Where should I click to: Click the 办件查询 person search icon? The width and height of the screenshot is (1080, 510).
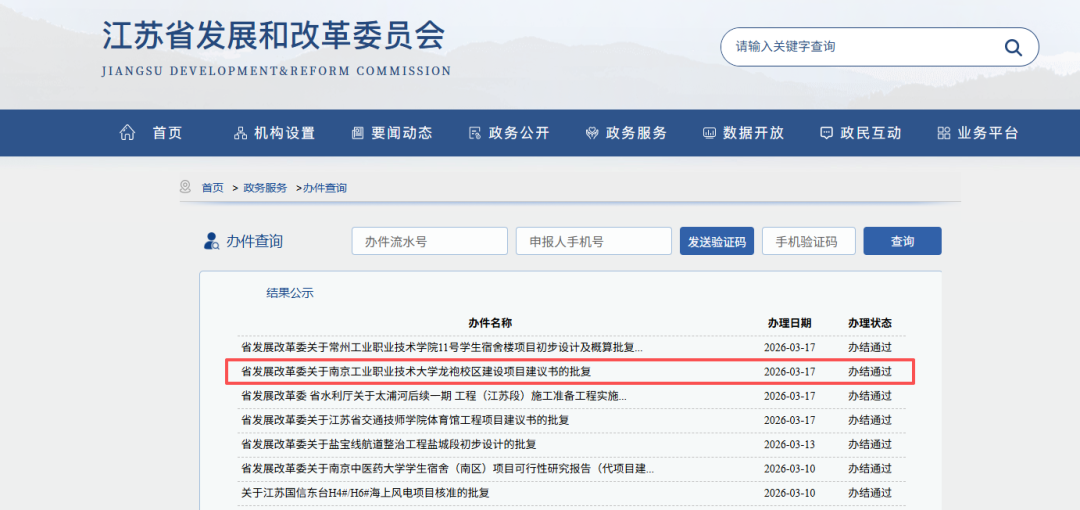pos(211,241)
